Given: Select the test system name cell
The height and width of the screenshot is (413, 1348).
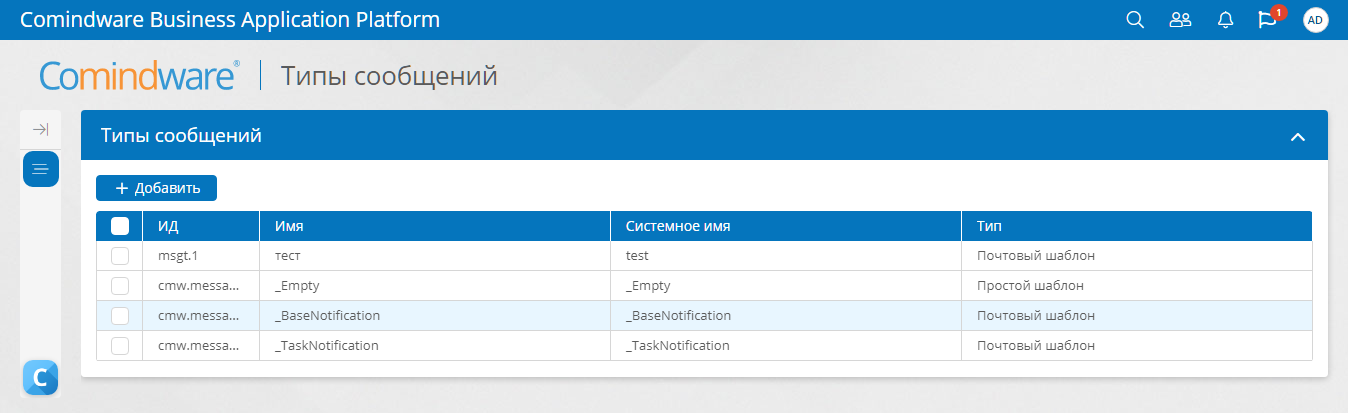Looking at the screenshot, I should [x=786, y=256].
